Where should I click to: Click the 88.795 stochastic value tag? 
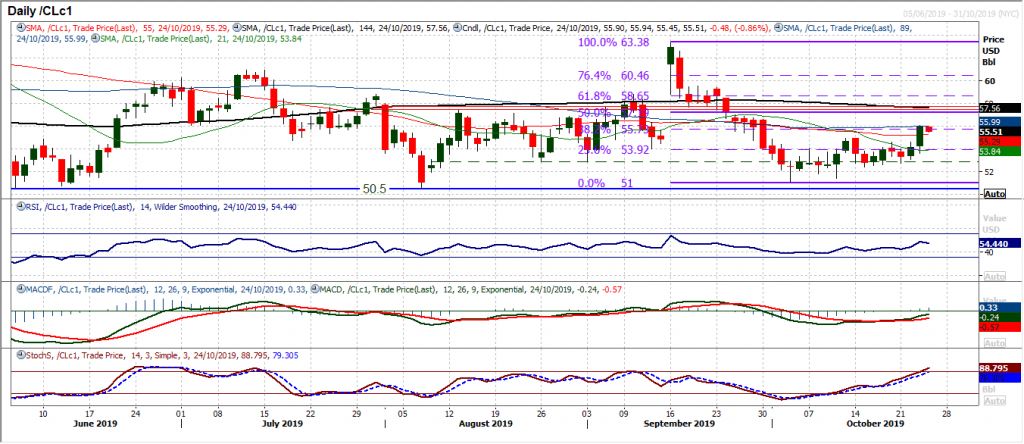(x=1001, y=367)
